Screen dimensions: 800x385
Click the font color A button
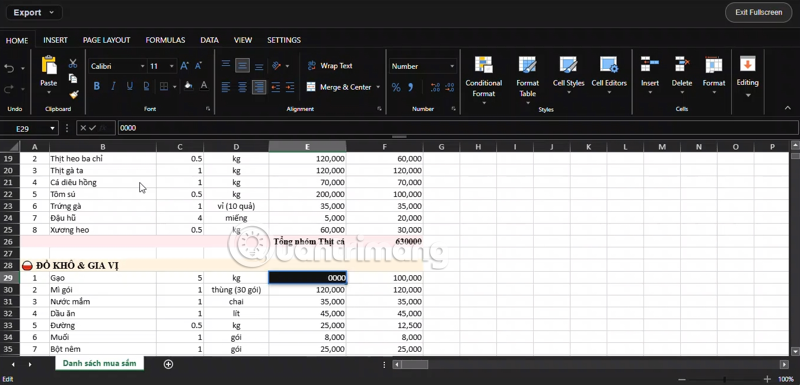pyautogui.click(x=204, y=86)
